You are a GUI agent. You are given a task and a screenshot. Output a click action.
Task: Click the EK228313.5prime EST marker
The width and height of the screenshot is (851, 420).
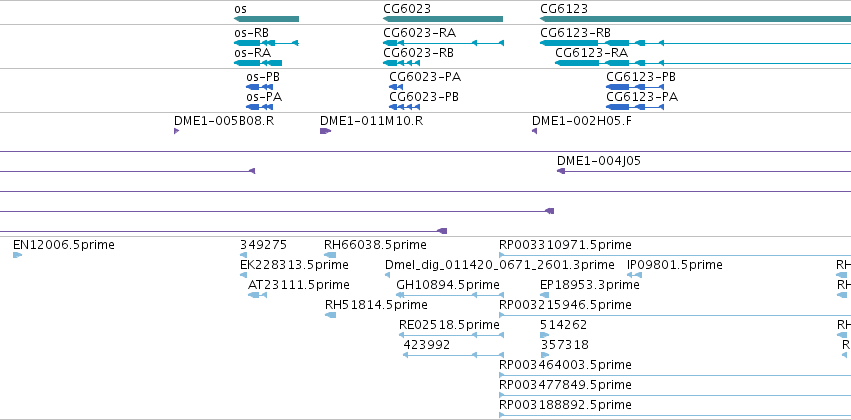(x=243, y=275)
